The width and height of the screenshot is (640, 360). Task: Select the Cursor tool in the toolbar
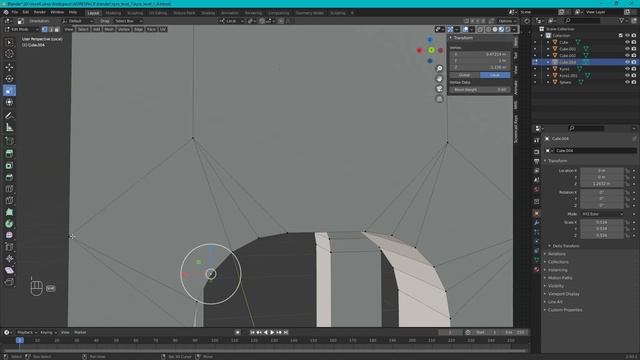(x=9, y=54)
